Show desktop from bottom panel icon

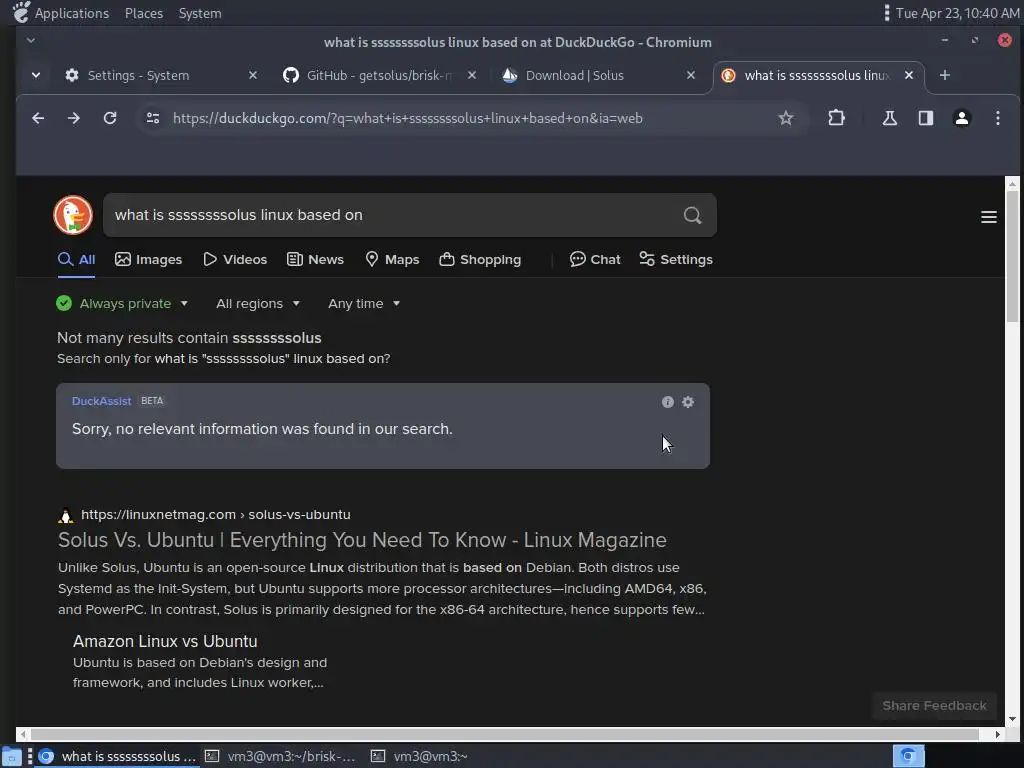(x=12, y=757)
